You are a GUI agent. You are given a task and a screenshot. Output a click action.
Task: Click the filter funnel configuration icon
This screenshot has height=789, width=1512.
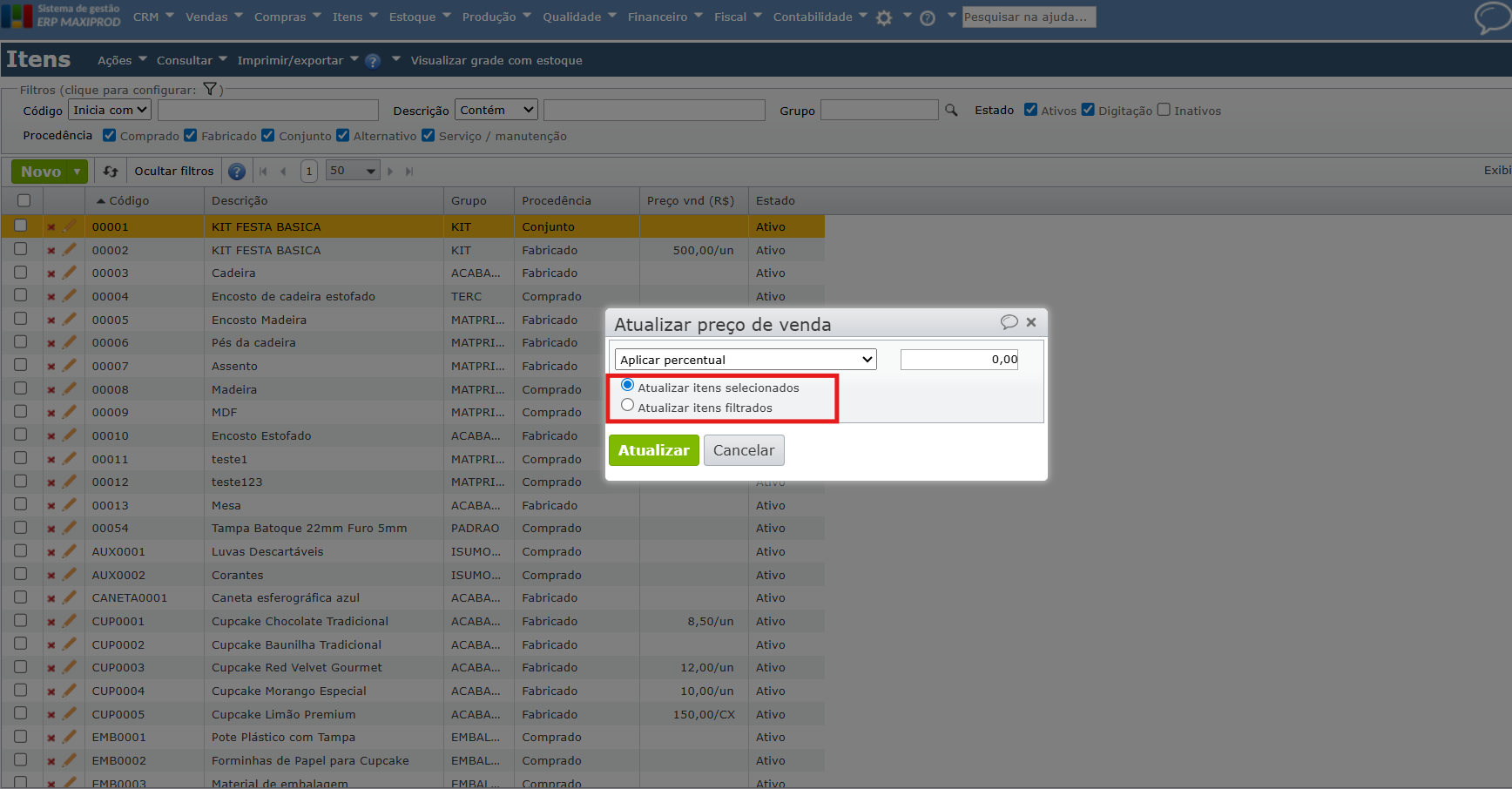tap(210, 89)
